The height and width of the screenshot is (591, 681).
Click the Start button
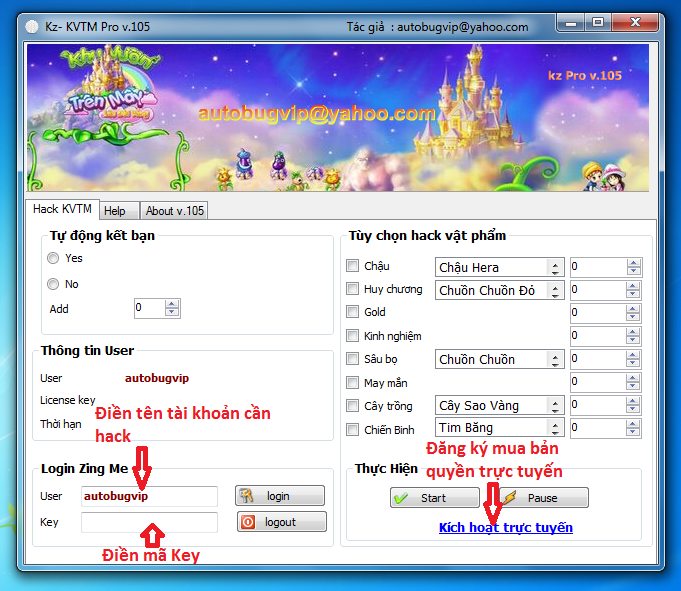(x=435, y=498)
